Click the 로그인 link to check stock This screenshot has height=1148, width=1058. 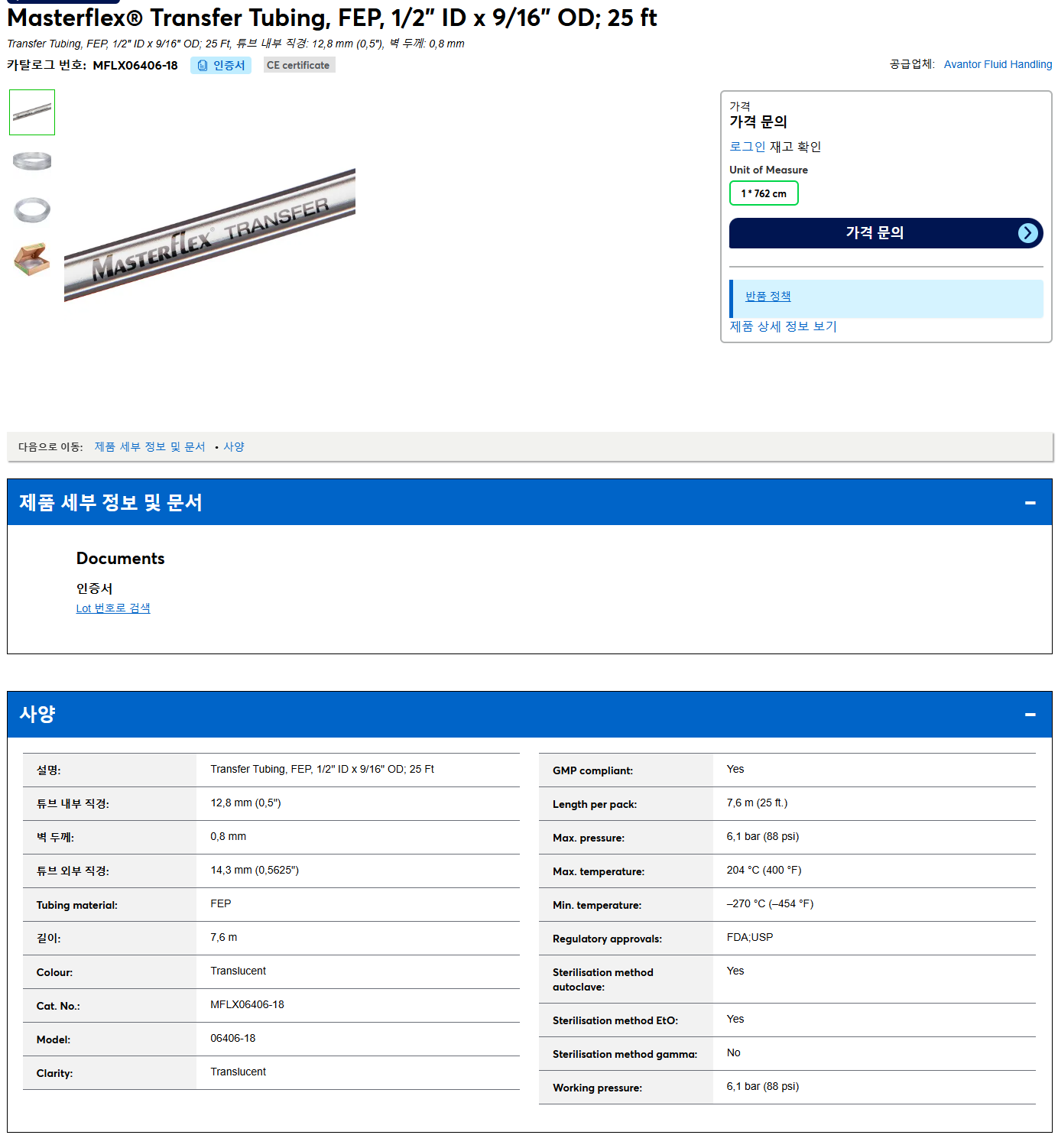747,147
